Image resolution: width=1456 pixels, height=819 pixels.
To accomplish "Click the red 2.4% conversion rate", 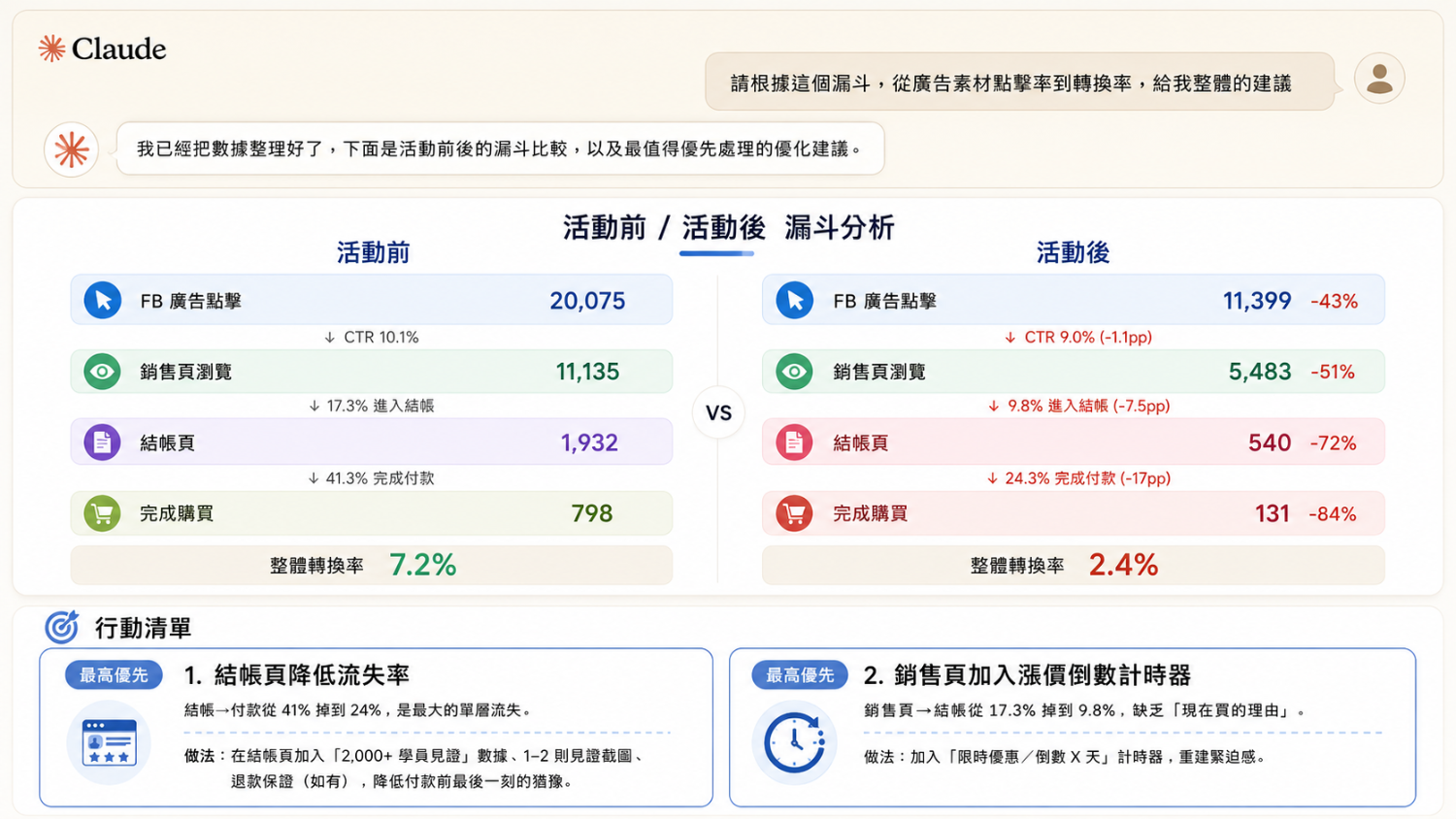I will [1123, 565].
